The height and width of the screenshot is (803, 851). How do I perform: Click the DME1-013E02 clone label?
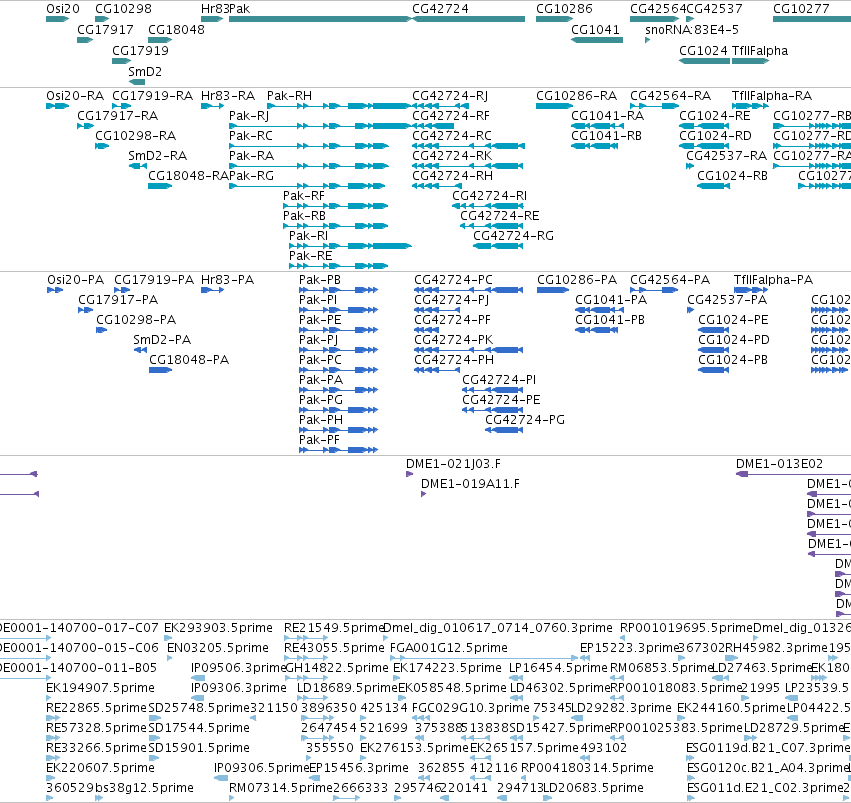tap(779, 464)
